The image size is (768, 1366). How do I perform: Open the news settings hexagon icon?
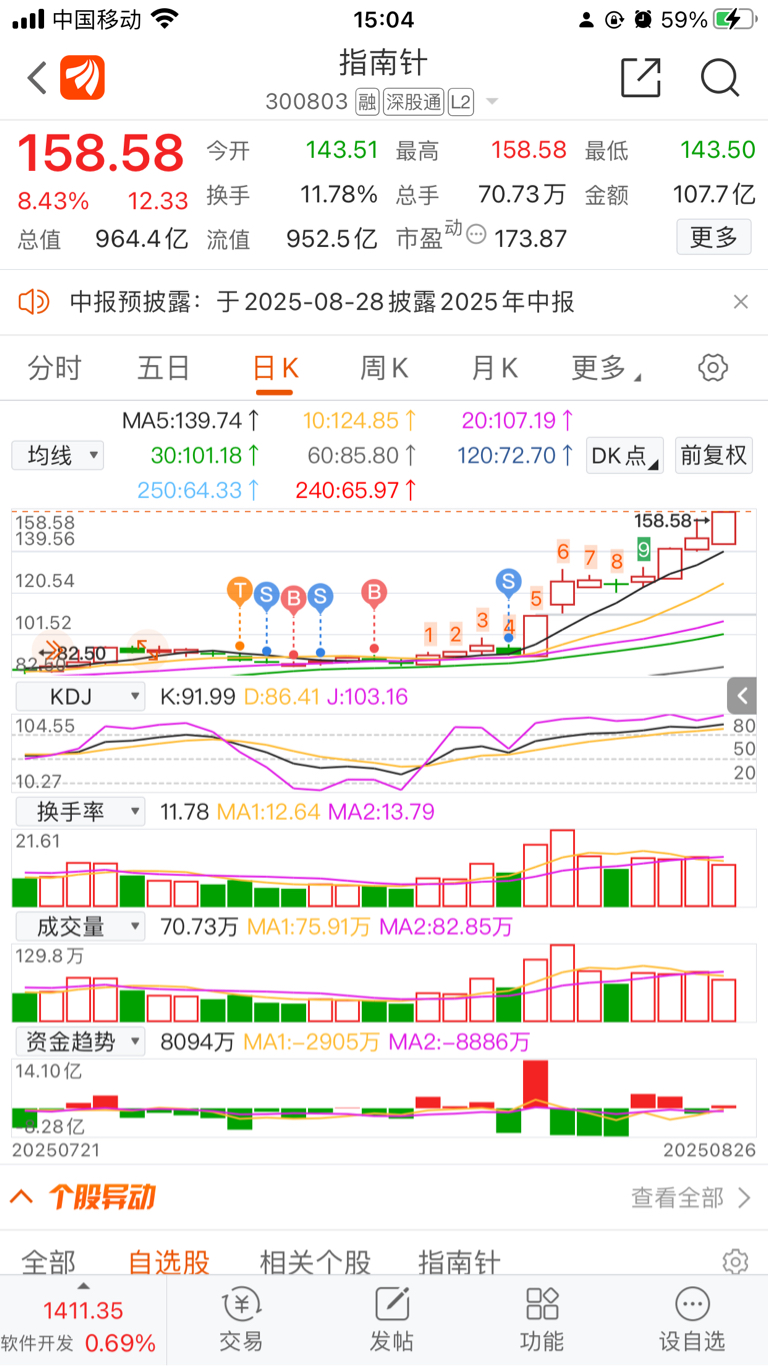click(736, 1261)
